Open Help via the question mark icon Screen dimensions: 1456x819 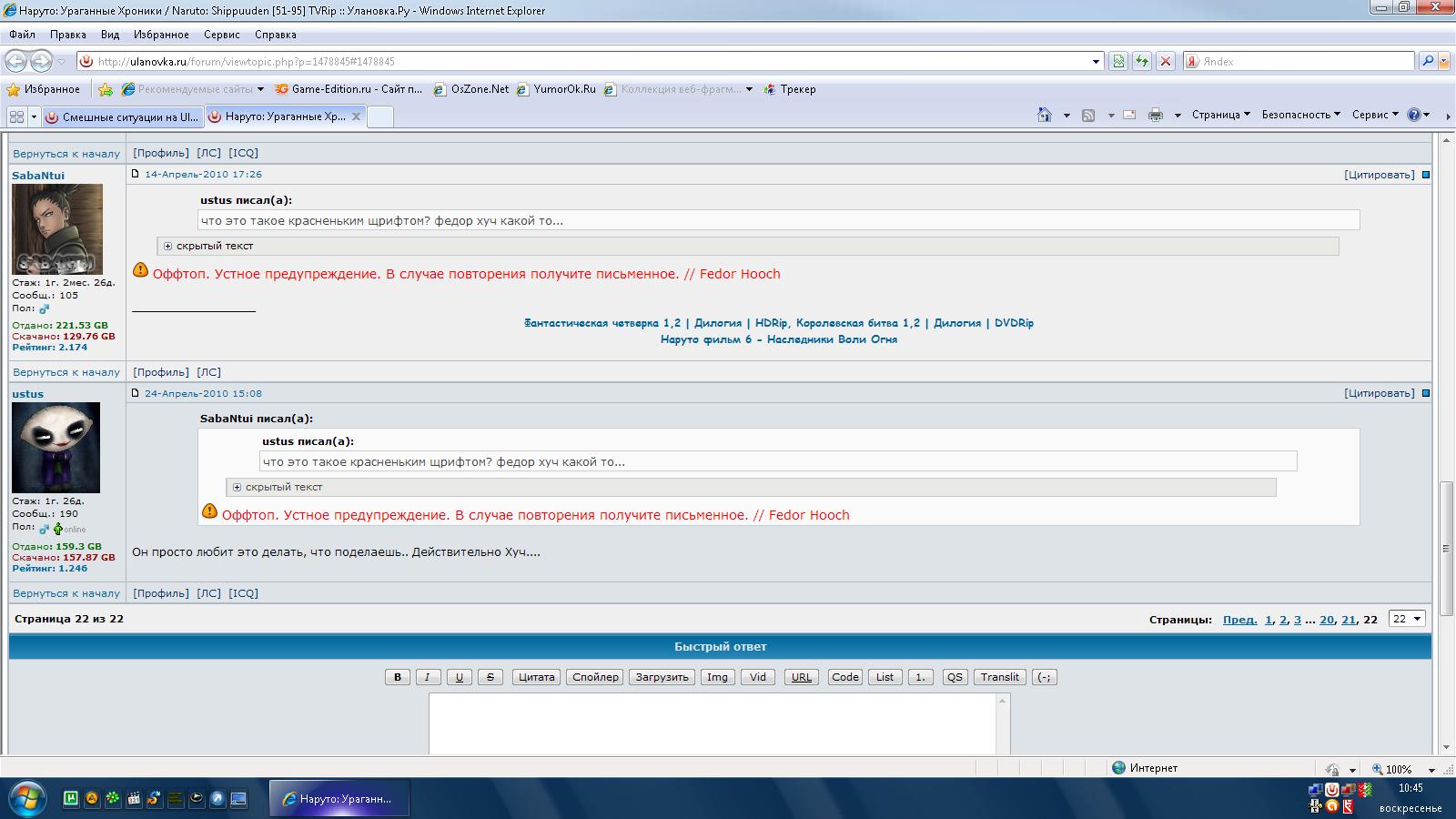click(x=1414, y=115)
